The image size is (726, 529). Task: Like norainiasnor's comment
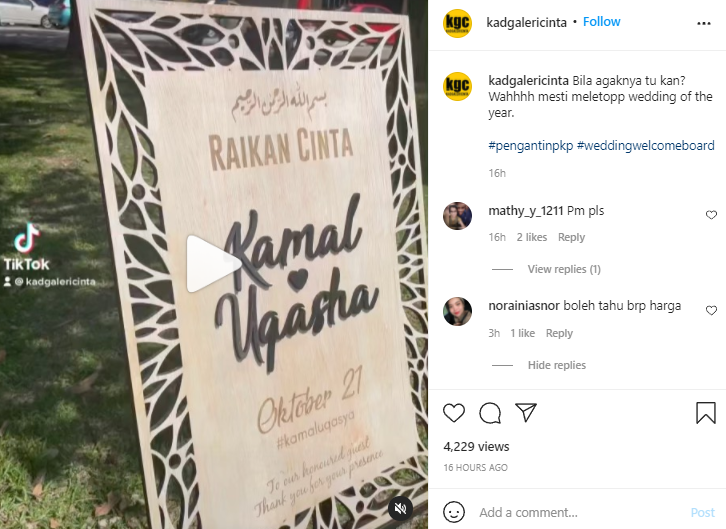[x=711, y=310]
